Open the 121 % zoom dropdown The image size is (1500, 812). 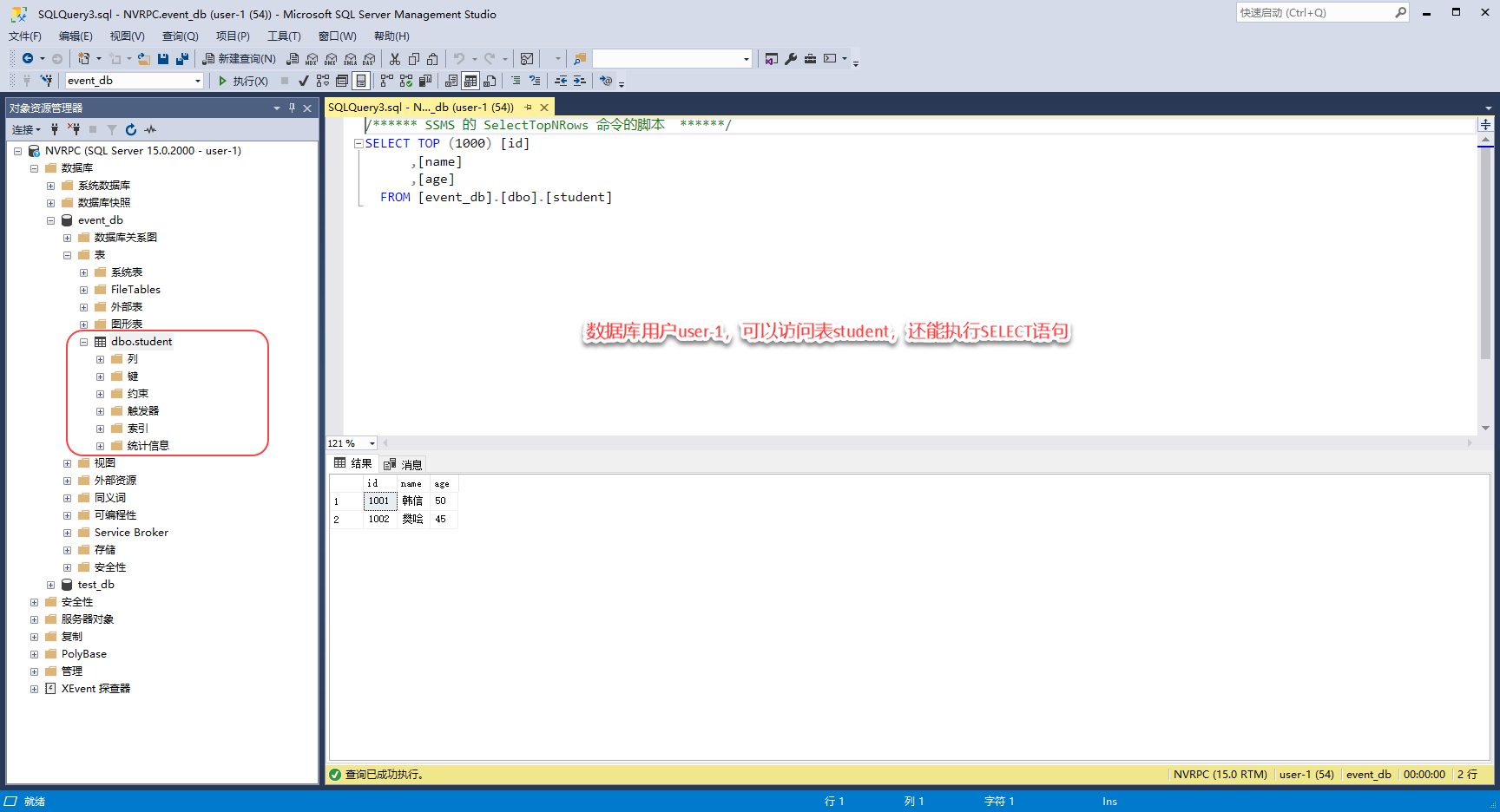click(372, 443)
